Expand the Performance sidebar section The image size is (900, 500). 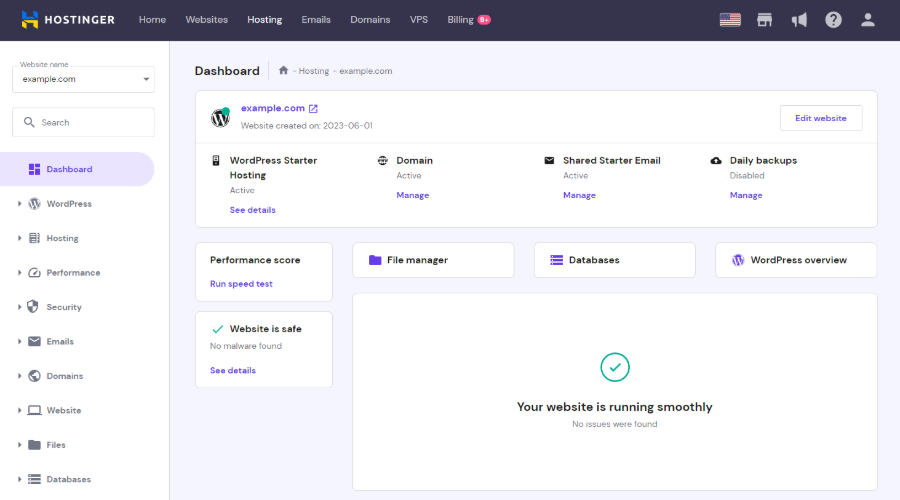tap(73, 273)
